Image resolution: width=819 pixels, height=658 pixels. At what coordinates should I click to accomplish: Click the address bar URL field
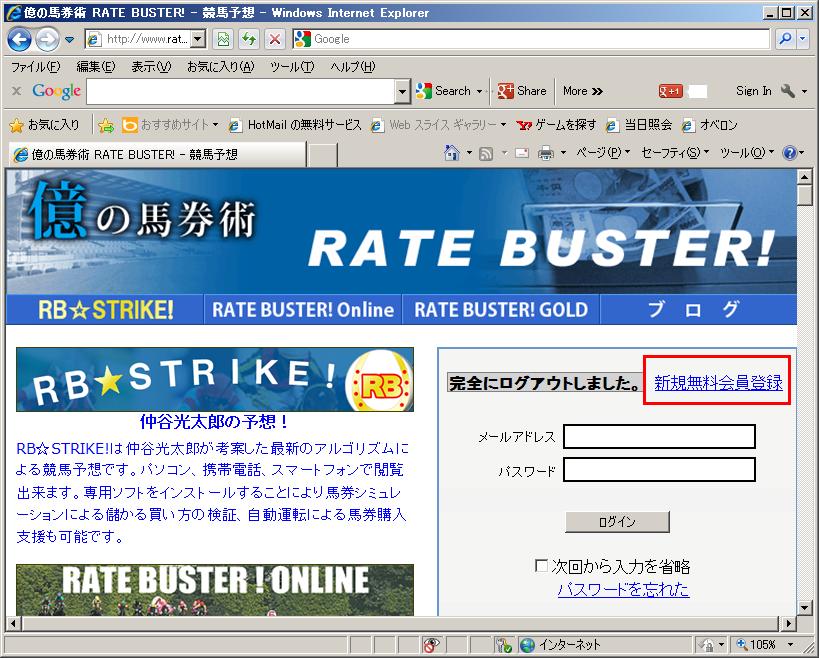point(138,39)
